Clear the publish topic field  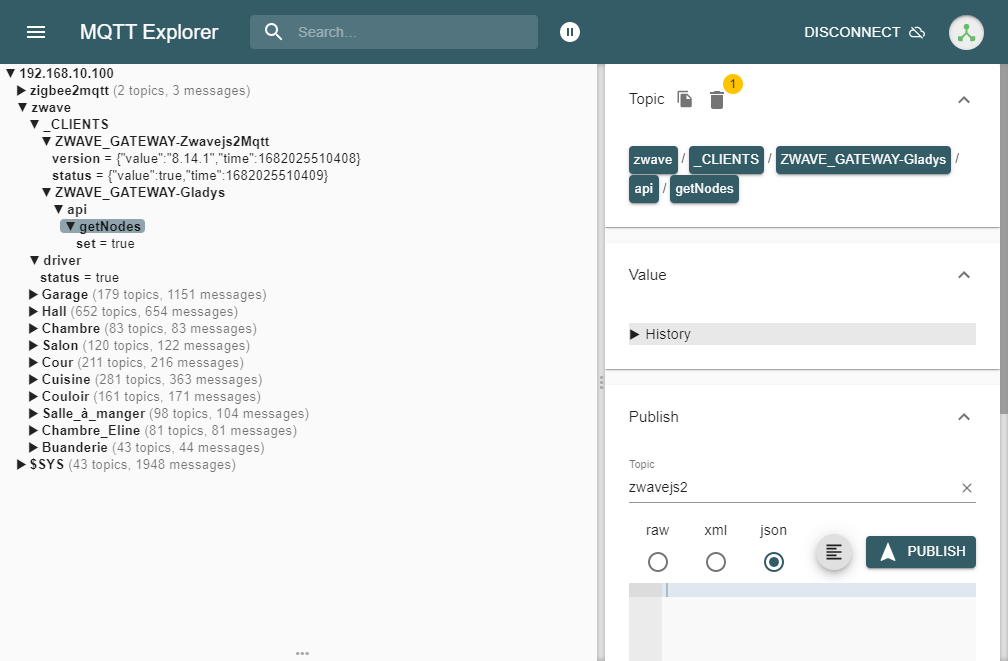click(x=966, y=488)
